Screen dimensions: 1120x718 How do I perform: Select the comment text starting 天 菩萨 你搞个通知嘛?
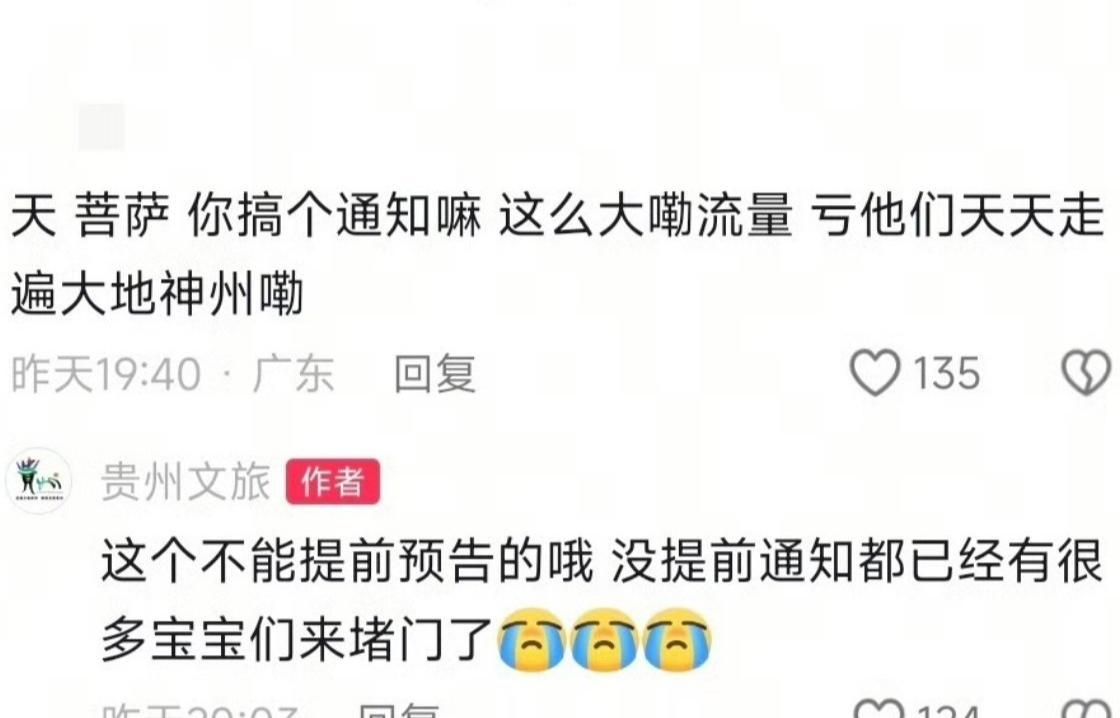pyautogui.click(x=557, y=255)
